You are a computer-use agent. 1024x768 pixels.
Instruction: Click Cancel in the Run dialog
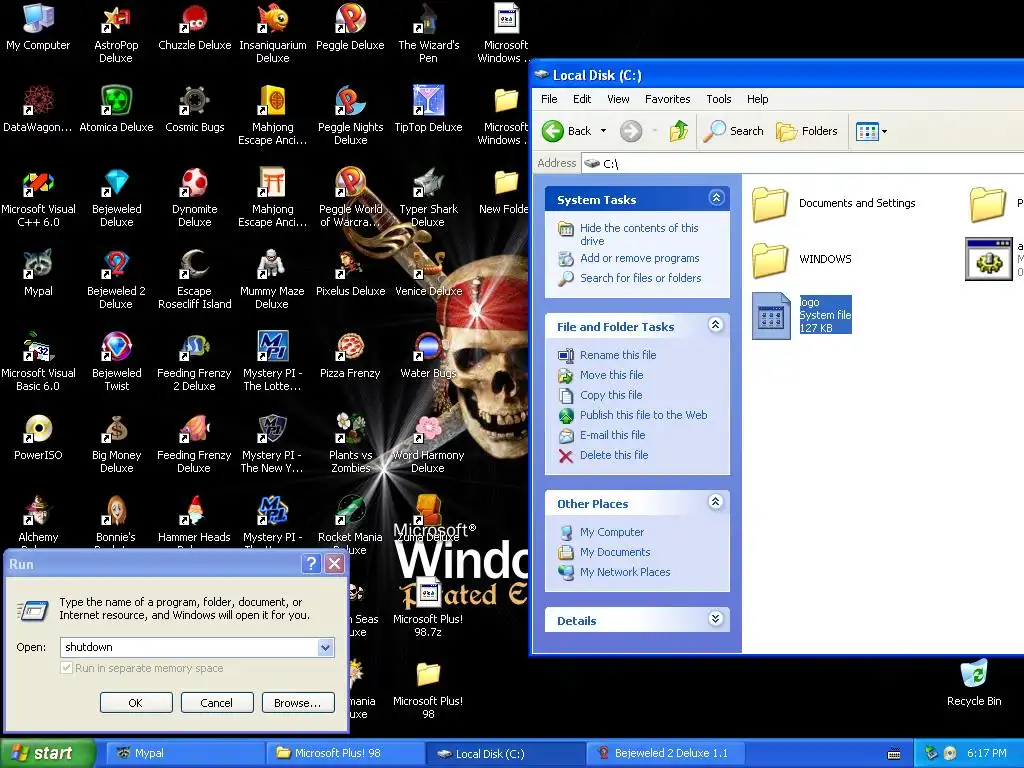(217, 703)
